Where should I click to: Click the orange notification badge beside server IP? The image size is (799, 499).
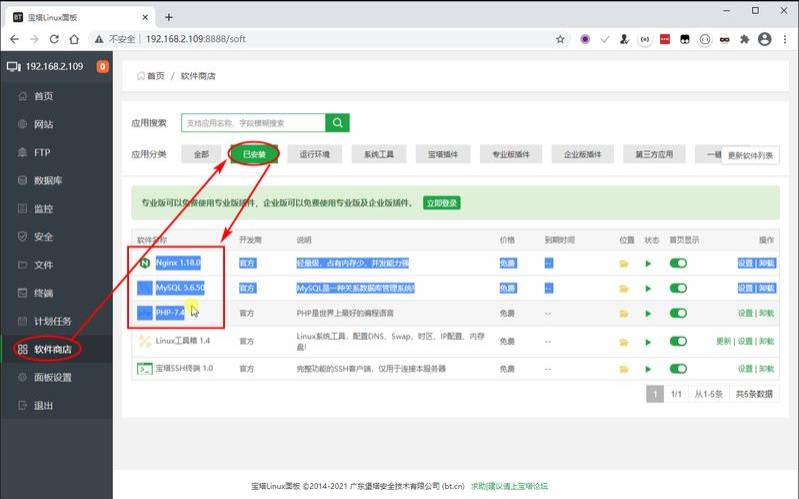(102, 66)
